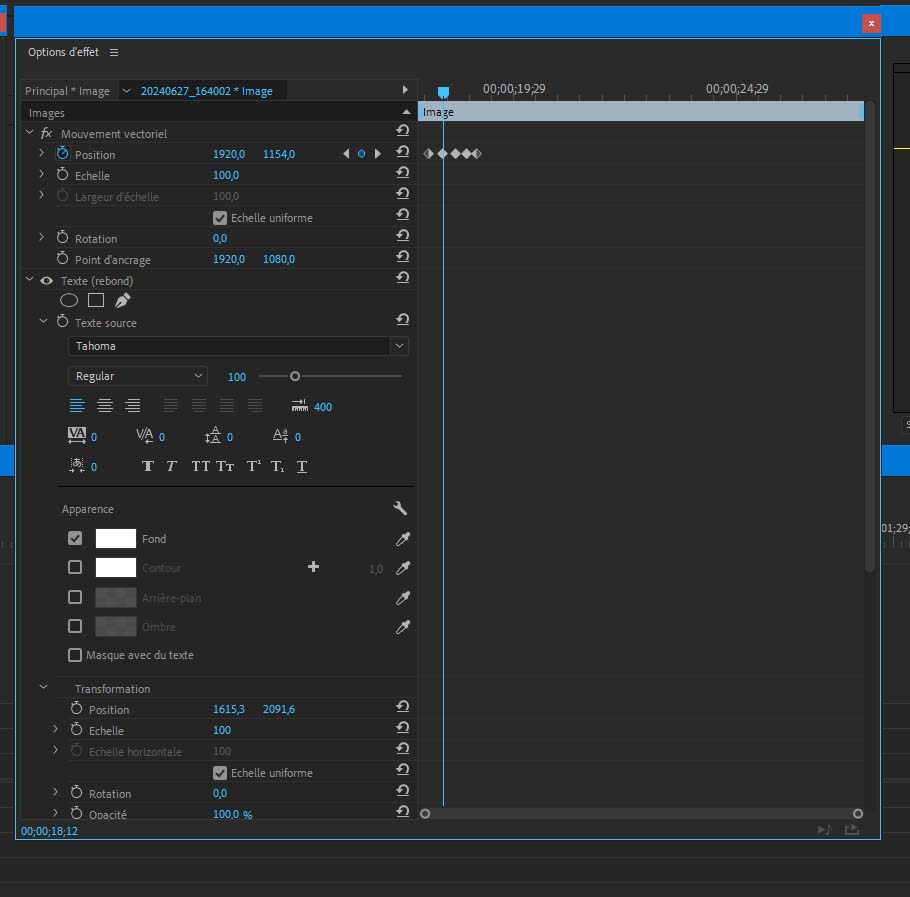Reset the Rotation parameter under Mouvement vectoriel
The width and height of the screenshot is (910, 897).
coord(402,238)
